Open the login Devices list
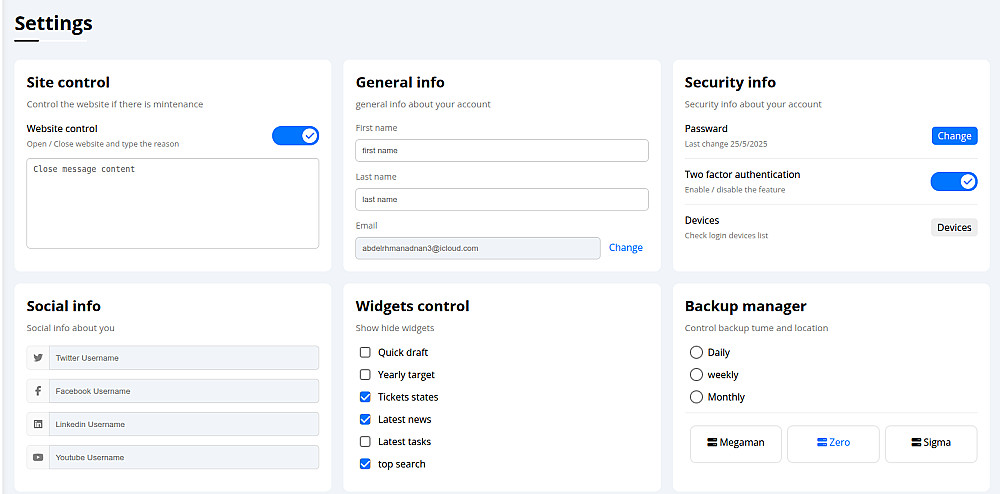 [954, 227]
